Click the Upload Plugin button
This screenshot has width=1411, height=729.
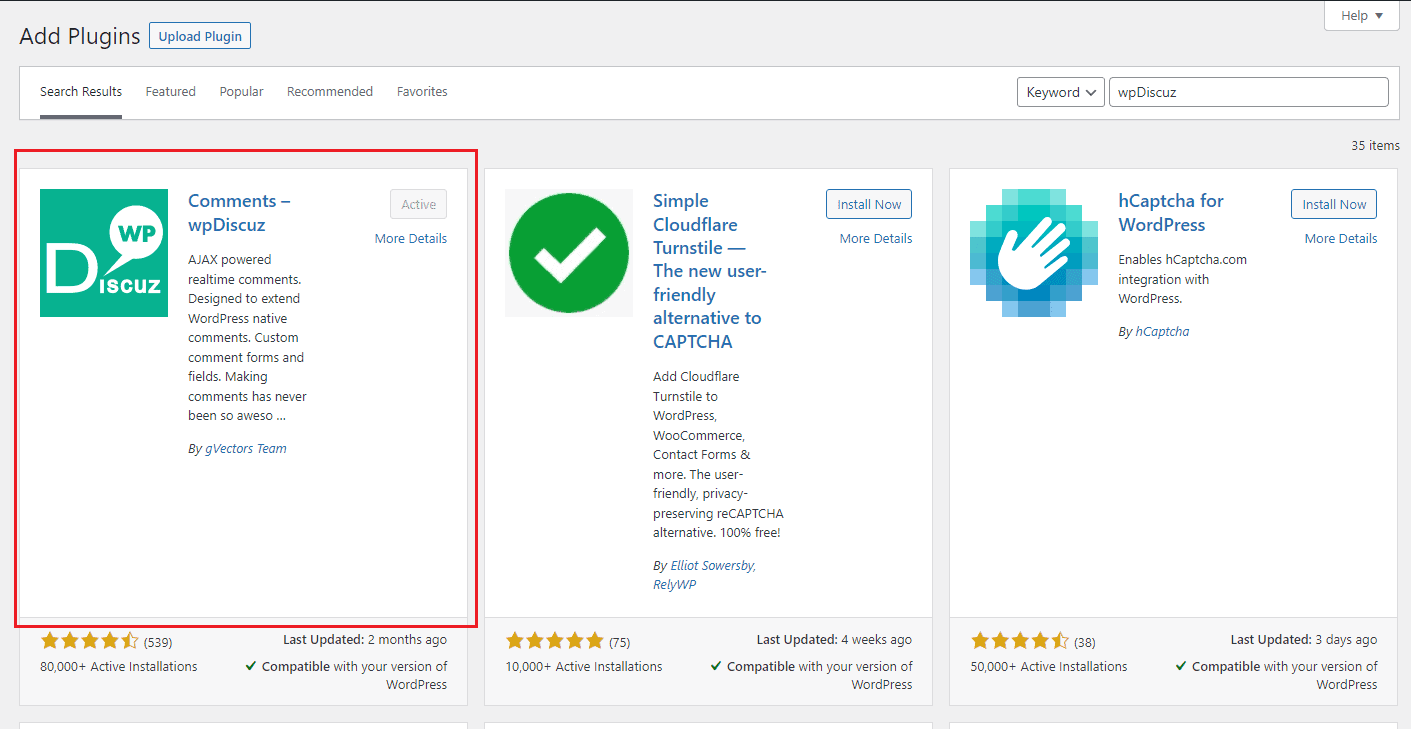coord(200,37)
